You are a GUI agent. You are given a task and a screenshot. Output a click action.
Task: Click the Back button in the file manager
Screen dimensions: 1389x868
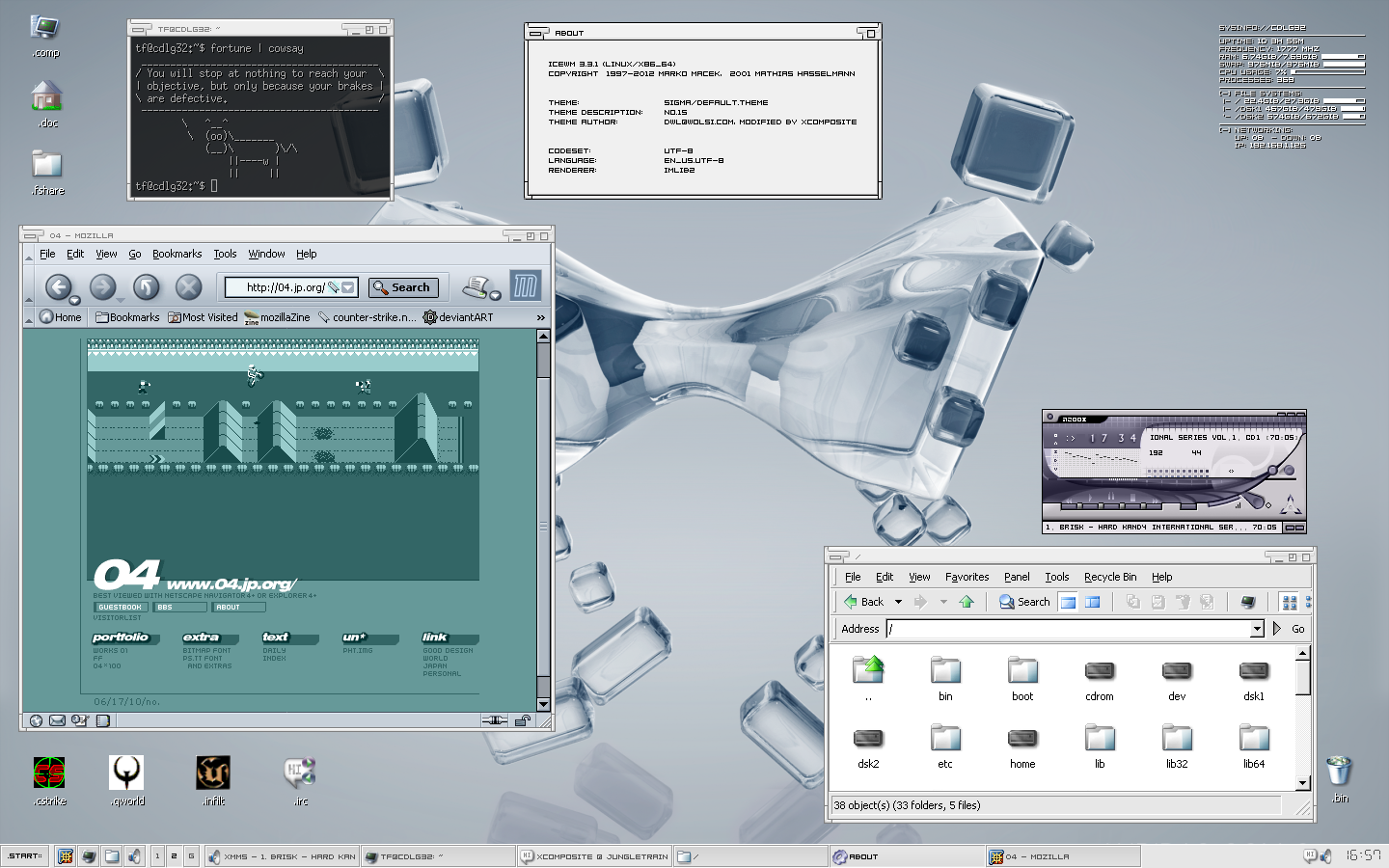click(x=863, y=602)
